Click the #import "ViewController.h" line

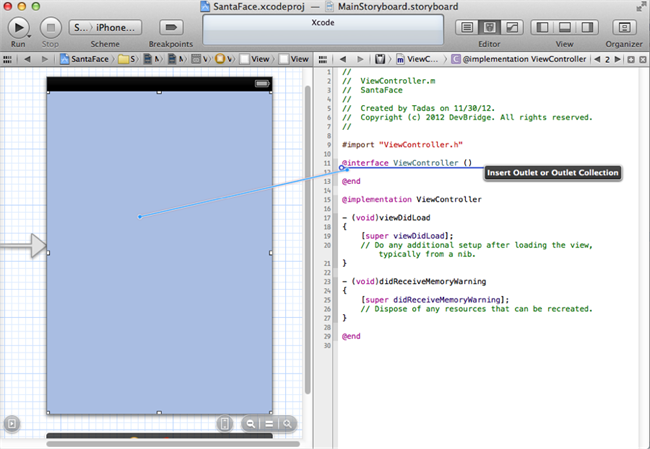coord(402,145)
